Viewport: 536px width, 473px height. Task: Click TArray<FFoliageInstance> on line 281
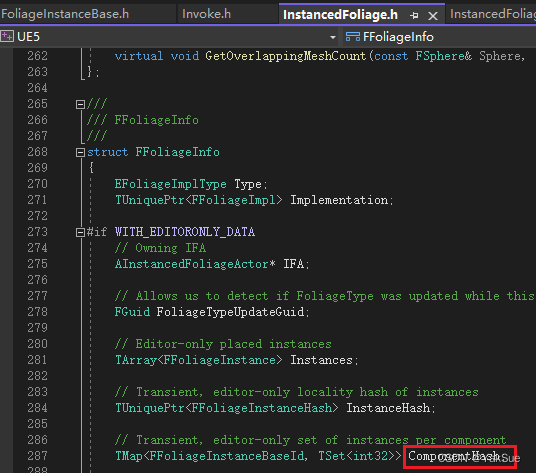pyautogui.click(x=199, y=360)
